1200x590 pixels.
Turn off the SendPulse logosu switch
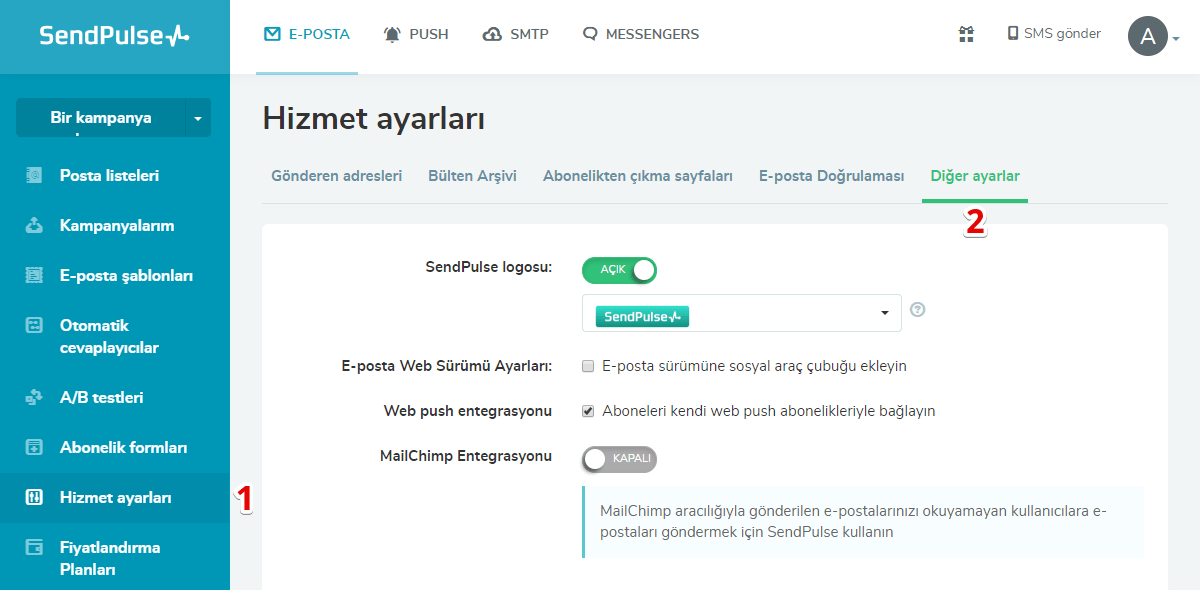pyautogui.click(x=619, y=270)
